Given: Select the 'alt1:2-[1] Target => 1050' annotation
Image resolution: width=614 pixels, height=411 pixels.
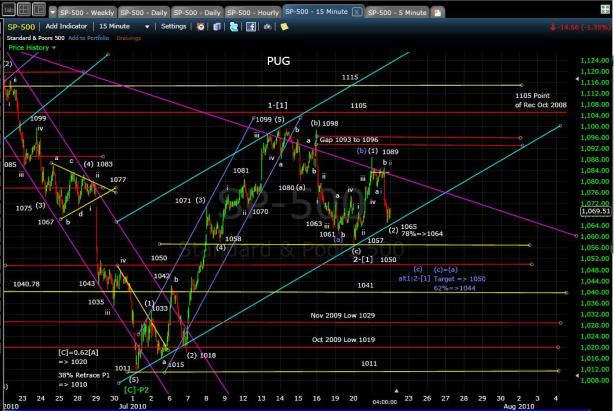Looking at the screenshot, I should coord(442,279).
